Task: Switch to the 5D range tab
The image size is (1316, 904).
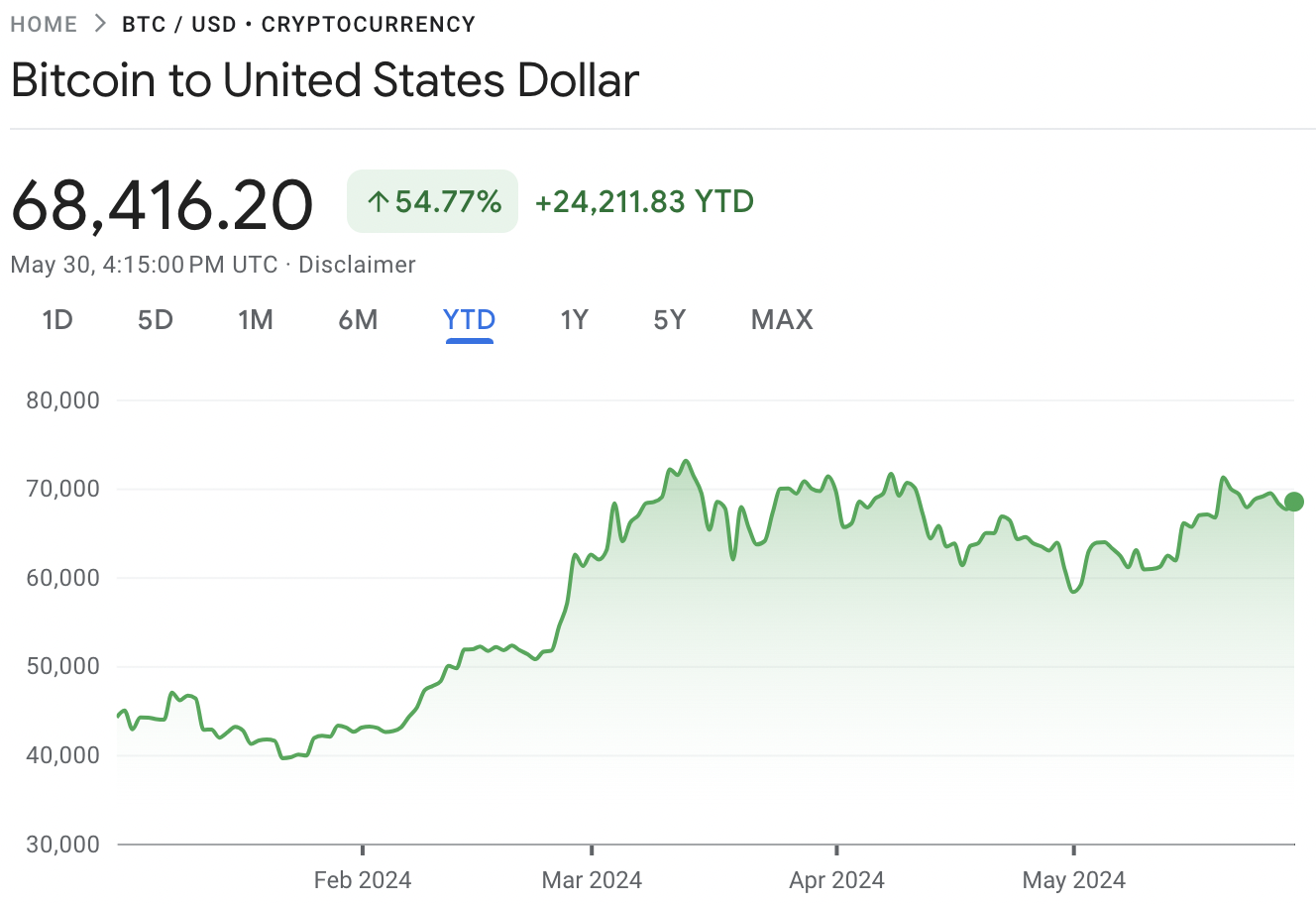Action: tap(156, 320)
